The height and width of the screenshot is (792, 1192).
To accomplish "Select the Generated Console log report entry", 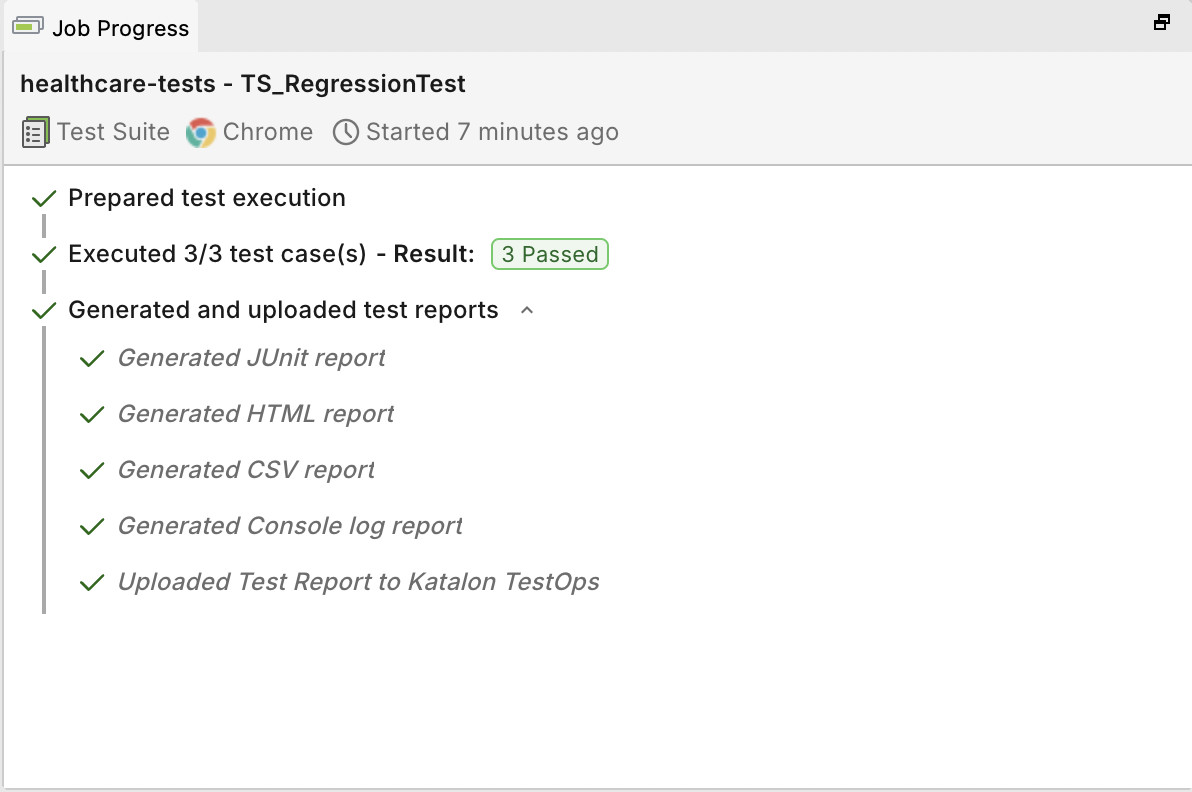I will (290, 526).
